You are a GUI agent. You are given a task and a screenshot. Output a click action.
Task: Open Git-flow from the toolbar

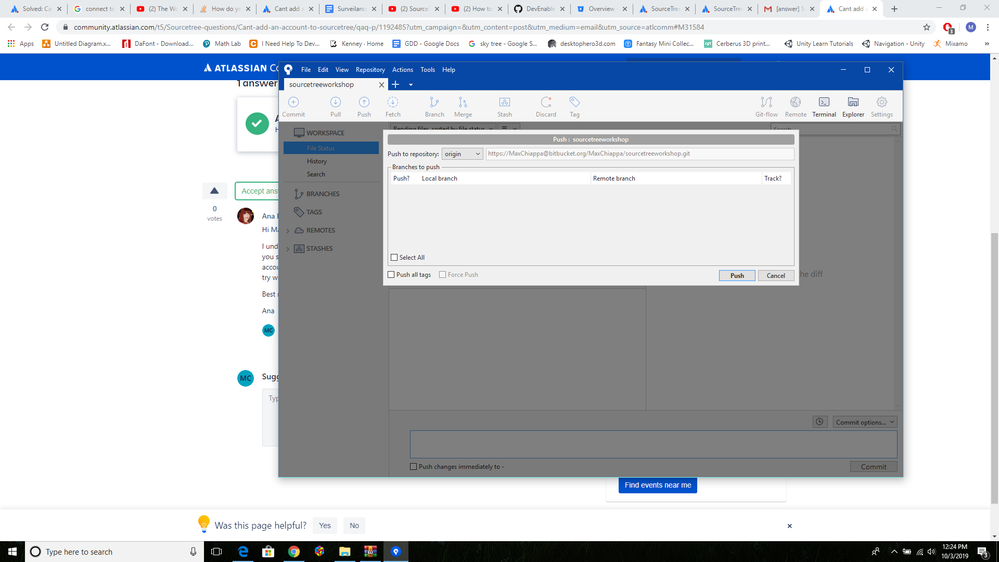click(x=766, y=106)
